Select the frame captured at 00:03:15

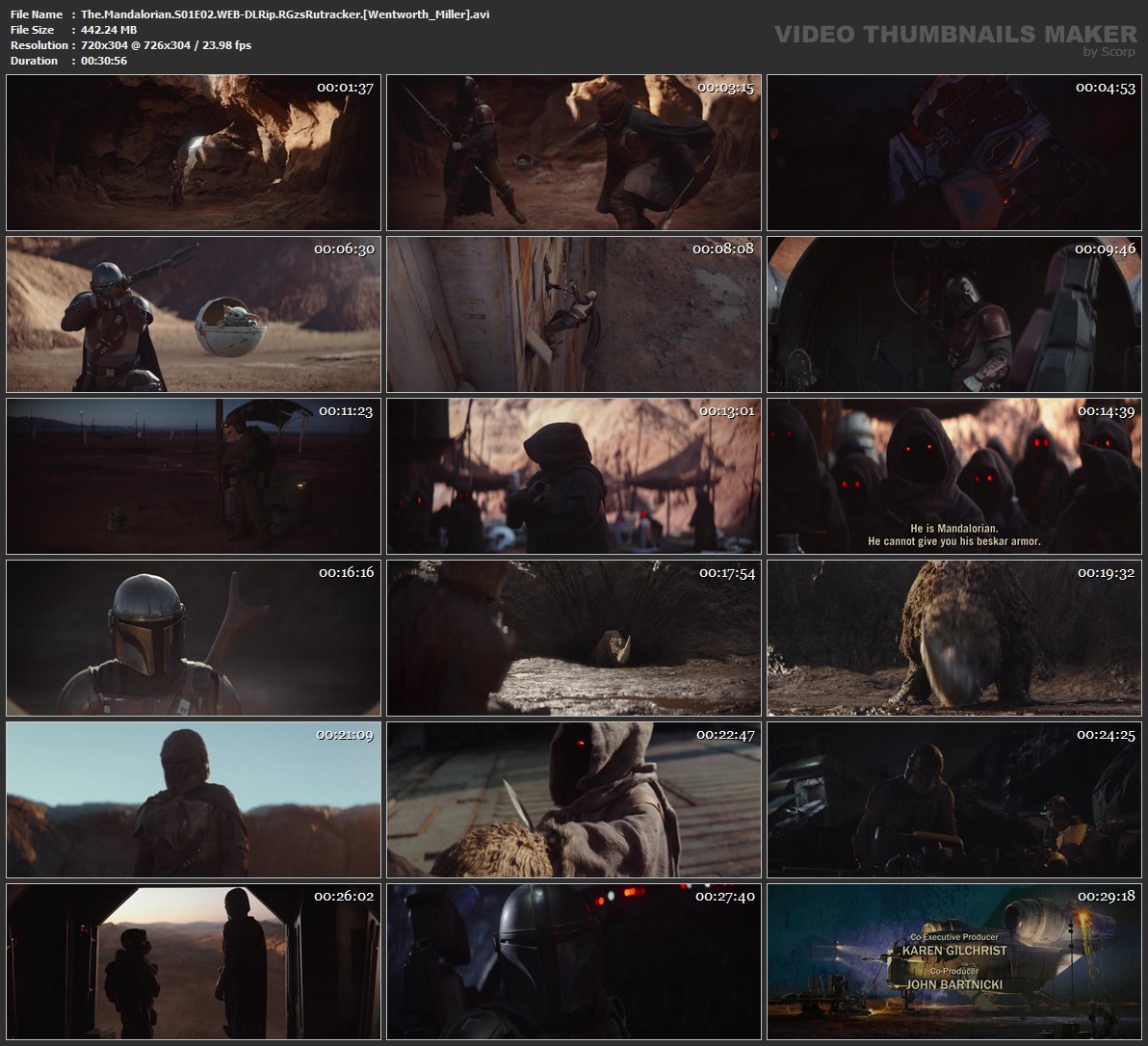point(574,152)
